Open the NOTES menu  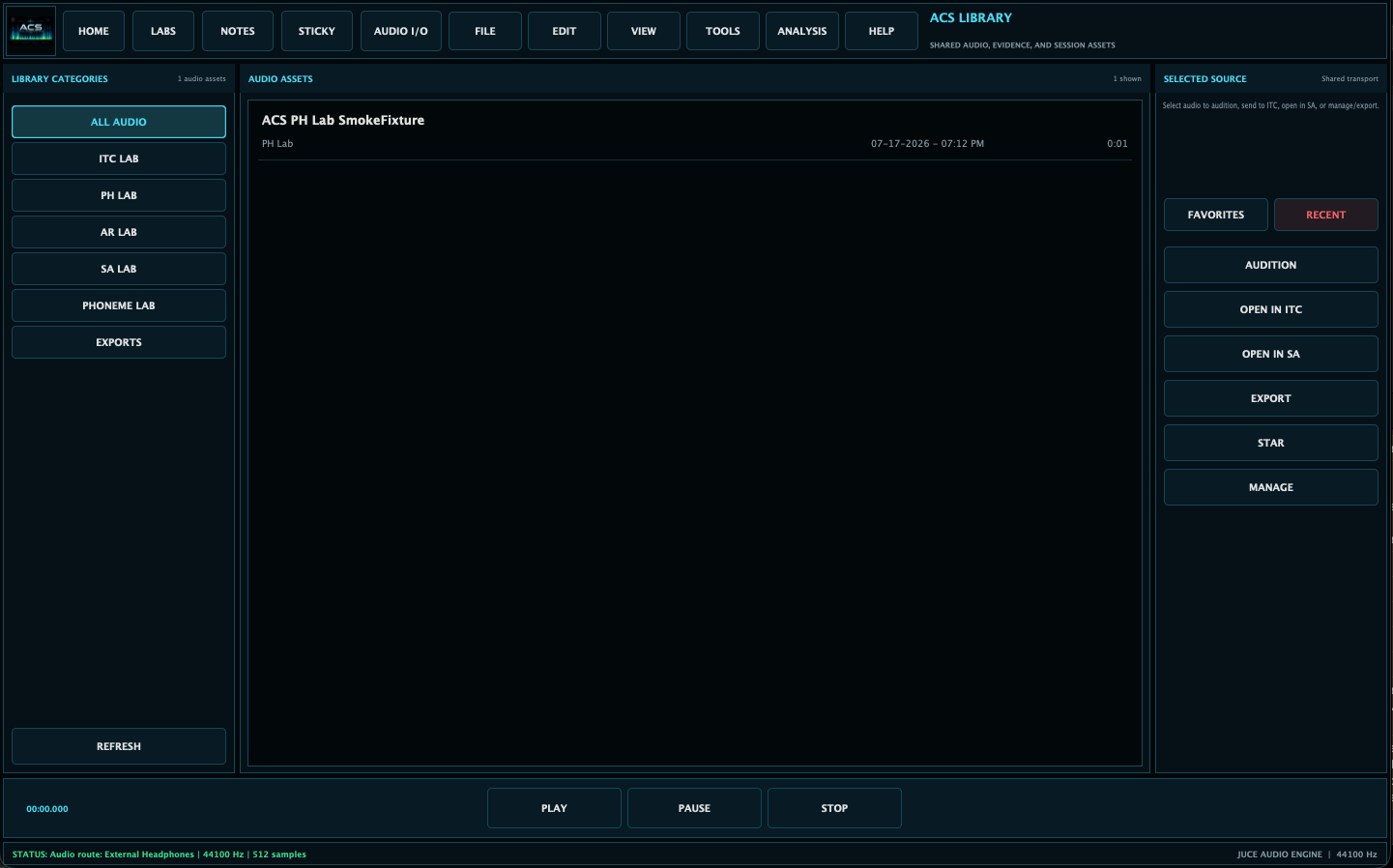coord(238,31)
